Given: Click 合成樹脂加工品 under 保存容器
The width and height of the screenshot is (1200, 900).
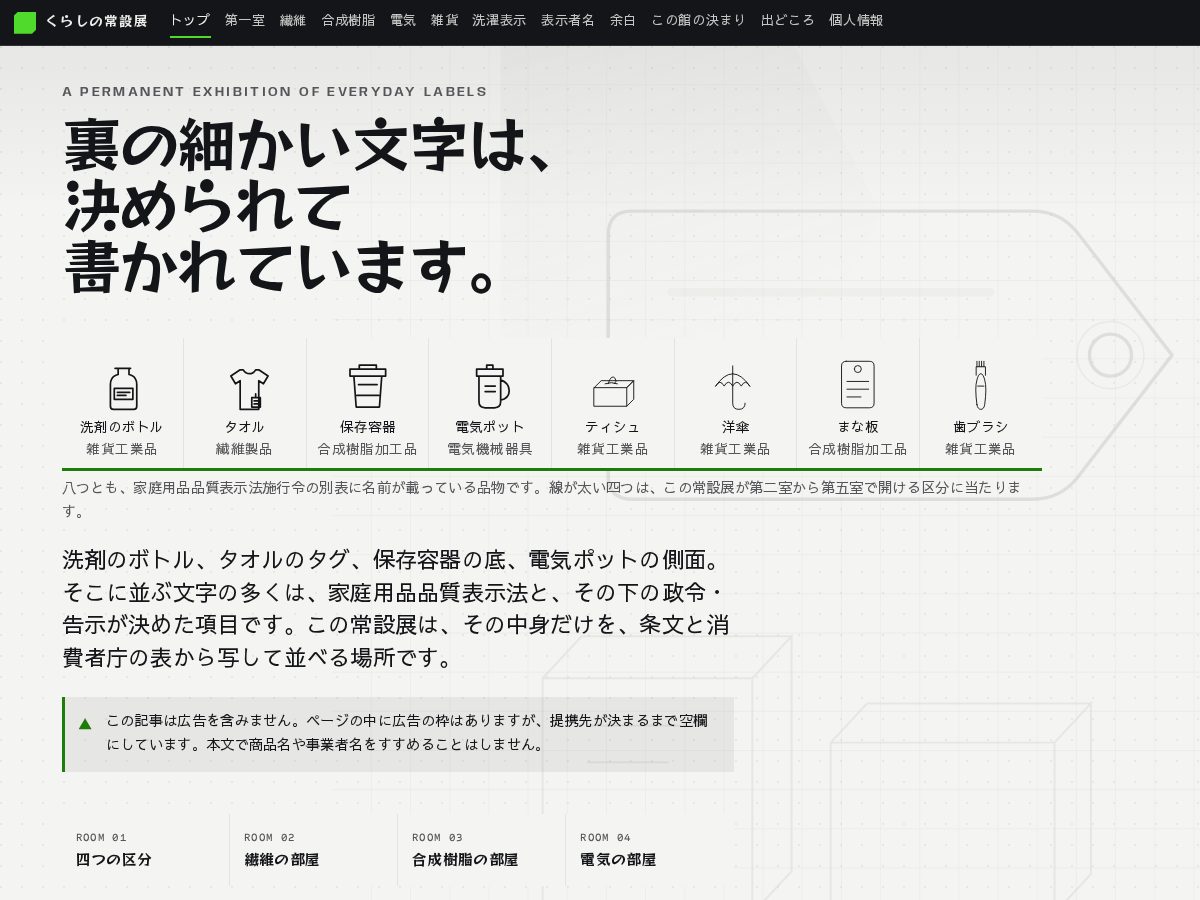Looking at the screenshot, I should [x=368, y=449].
